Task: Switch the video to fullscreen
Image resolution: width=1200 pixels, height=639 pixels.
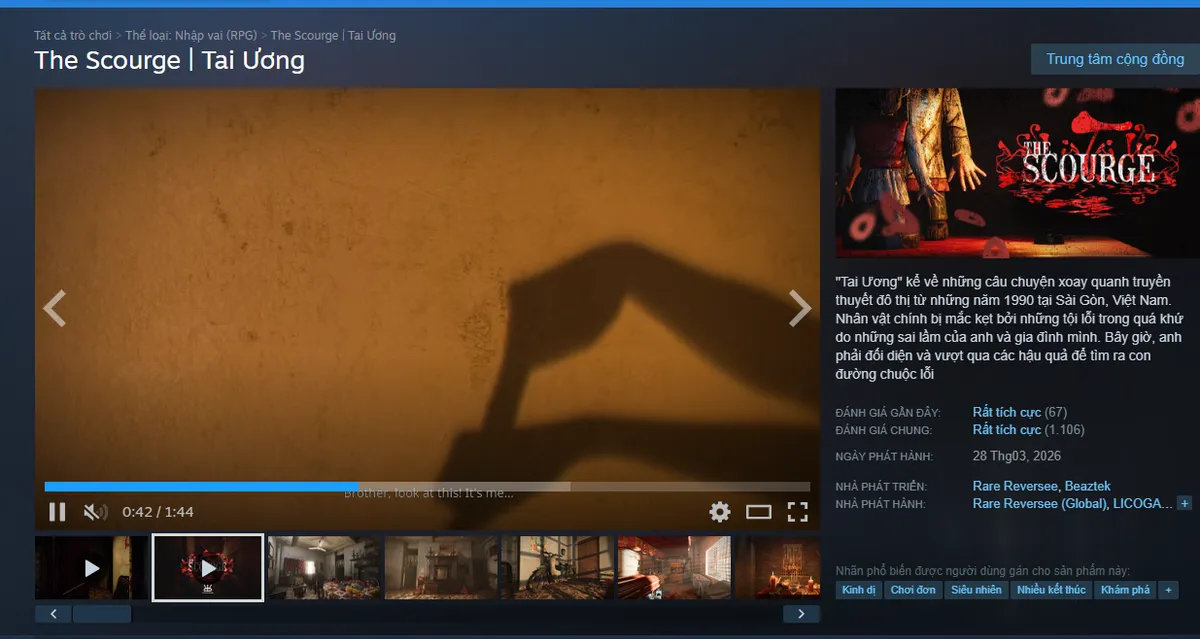Action: (797, 512)
